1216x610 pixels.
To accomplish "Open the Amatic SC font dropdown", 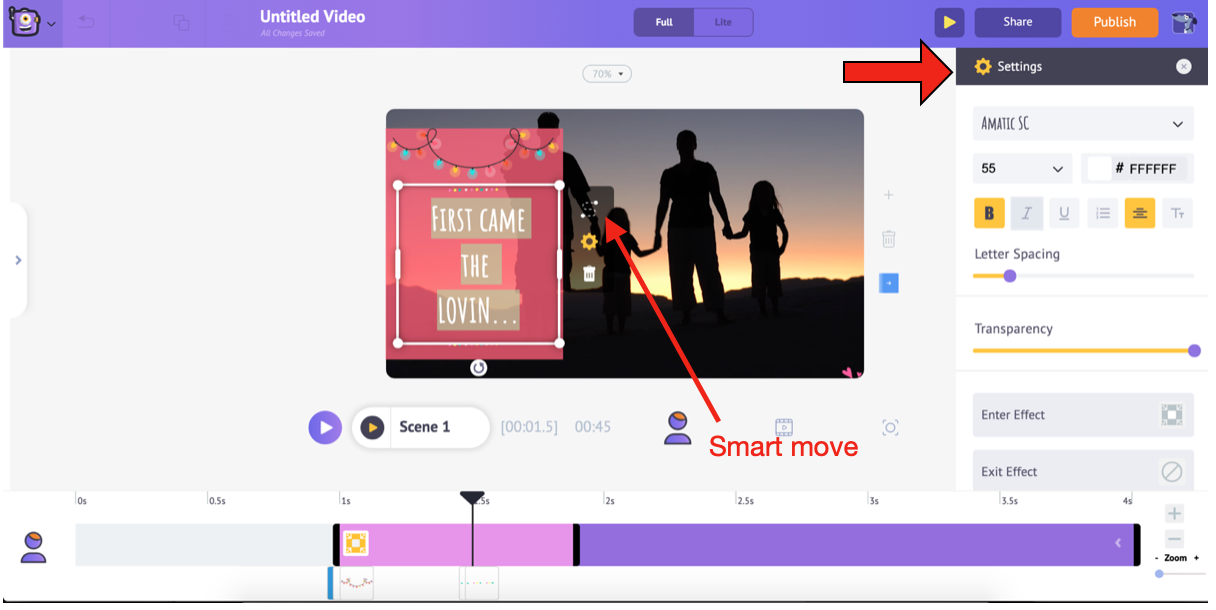I will [1083, 124].
